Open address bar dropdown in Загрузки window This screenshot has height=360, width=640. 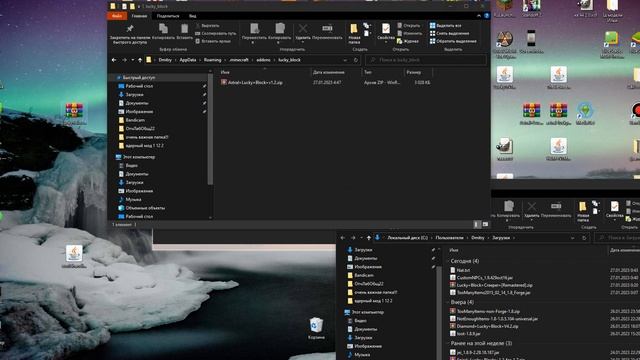coord(572,238)
